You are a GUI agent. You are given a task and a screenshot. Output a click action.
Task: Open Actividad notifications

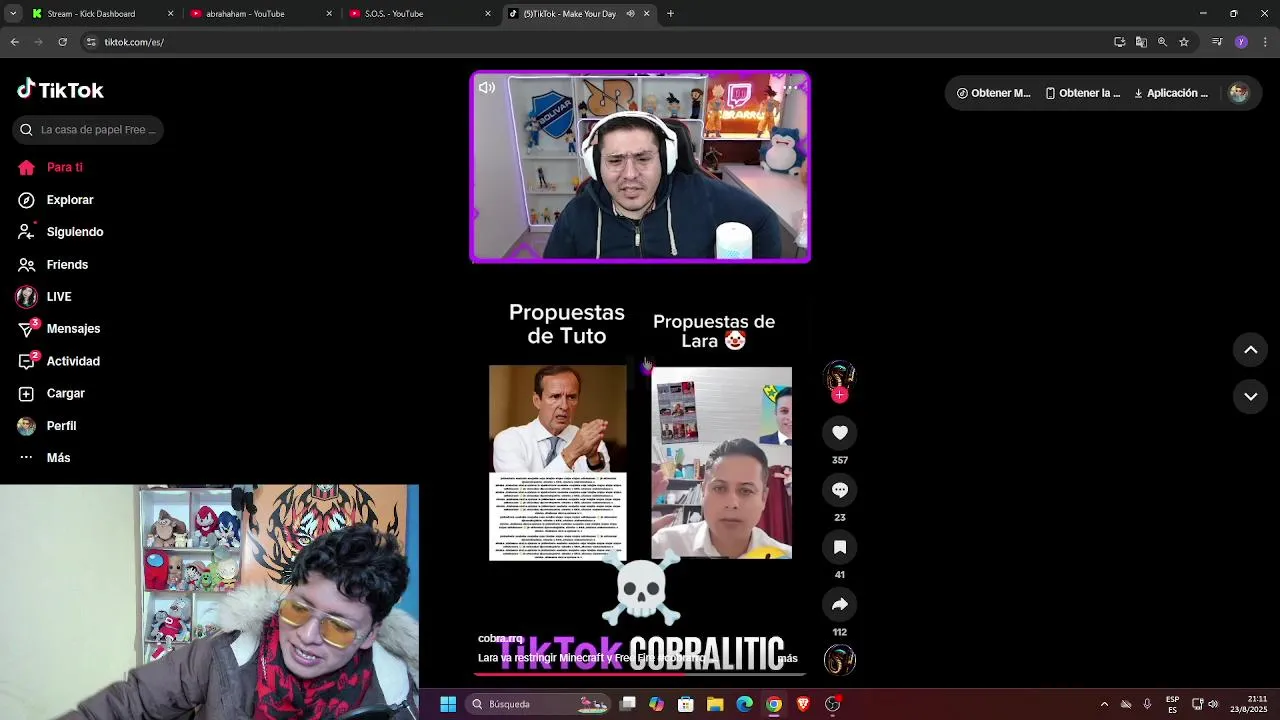(59, 361)
